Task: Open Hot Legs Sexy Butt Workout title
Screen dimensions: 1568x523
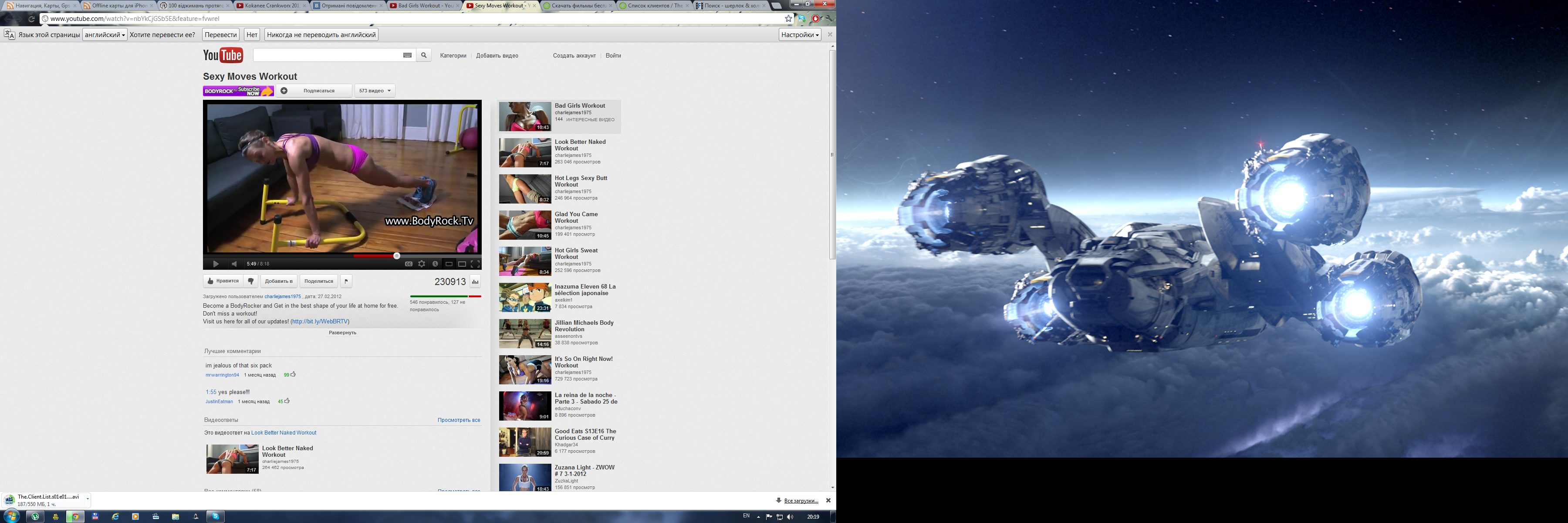Action: pos(581,181)
